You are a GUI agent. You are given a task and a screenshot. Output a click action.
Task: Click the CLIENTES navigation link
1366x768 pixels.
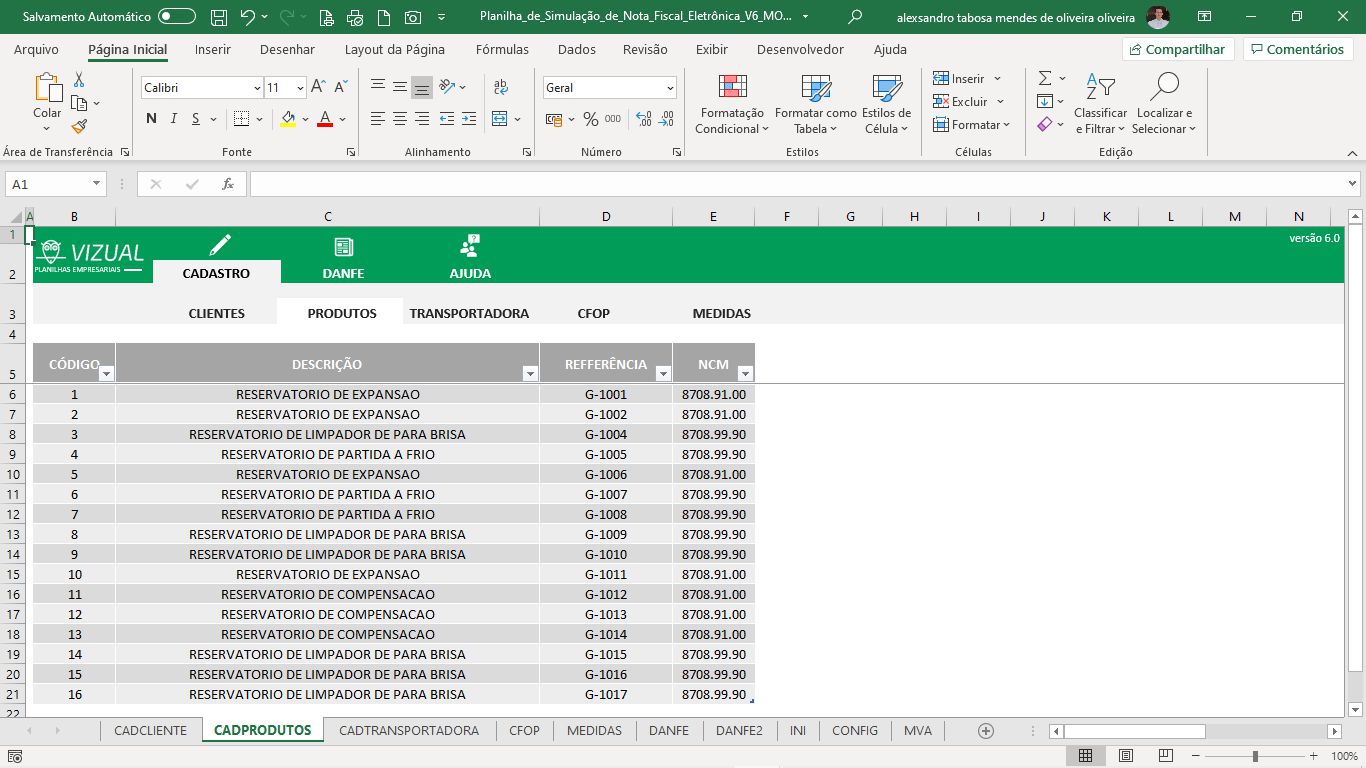point(216,313)
